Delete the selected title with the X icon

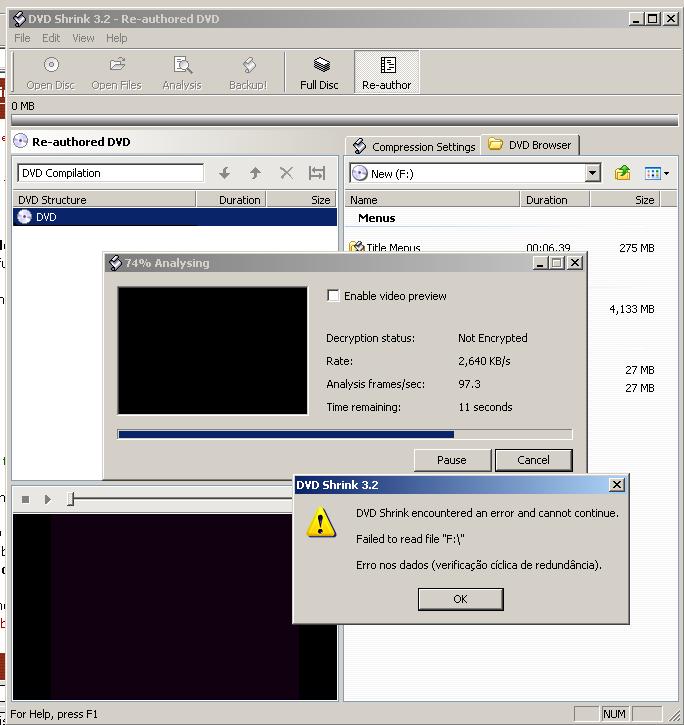pyautogui.click(x=286, y=173)
